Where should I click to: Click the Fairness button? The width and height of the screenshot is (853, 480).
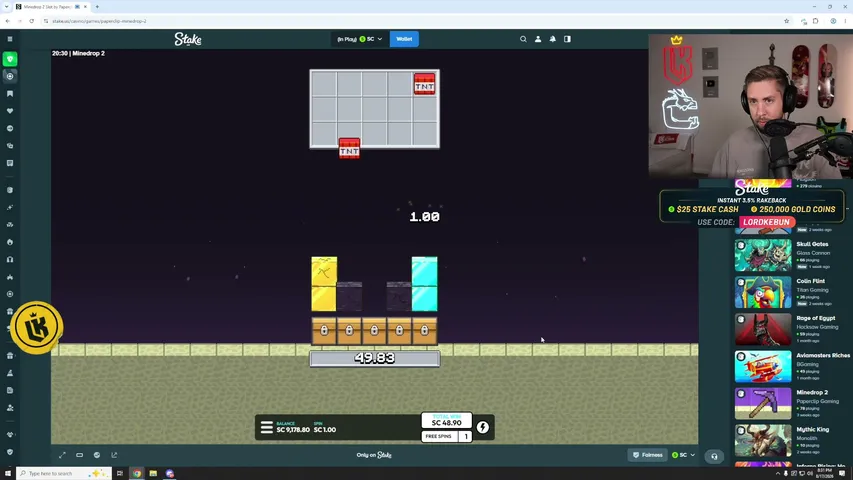coord(647,455)
